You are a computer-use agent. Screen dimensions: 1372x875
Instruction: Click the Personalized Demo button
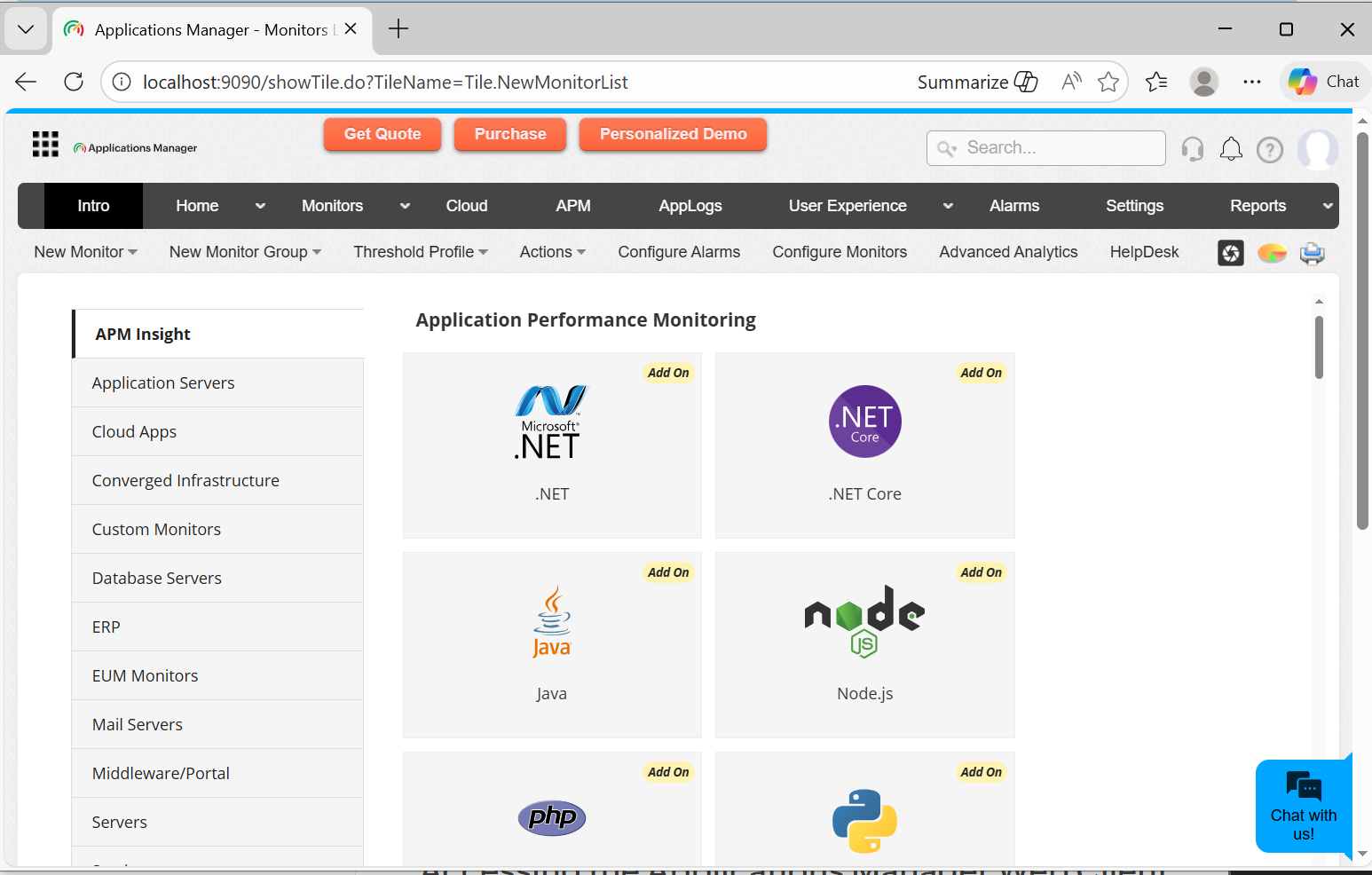pos(673,134)
